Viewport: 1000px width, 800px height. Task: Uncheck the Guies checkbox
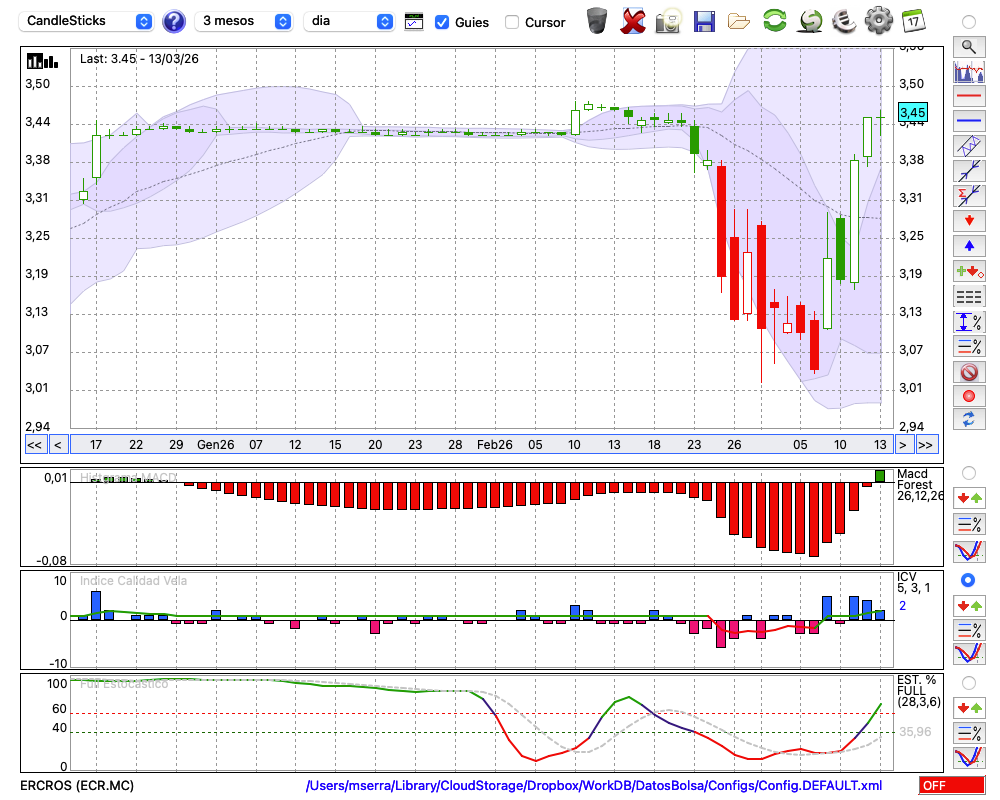click(x=442, y=22)
